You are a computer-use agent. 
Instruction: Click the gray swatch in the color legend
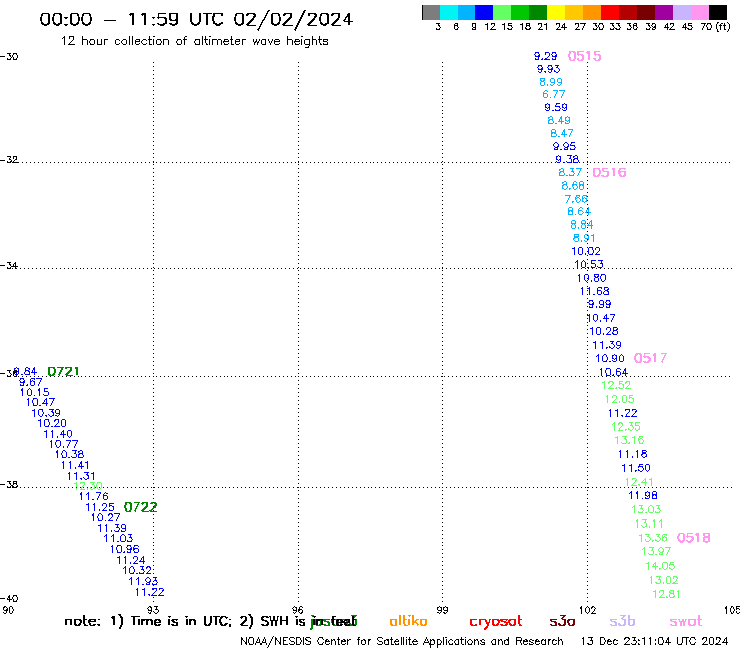(431, 12)
